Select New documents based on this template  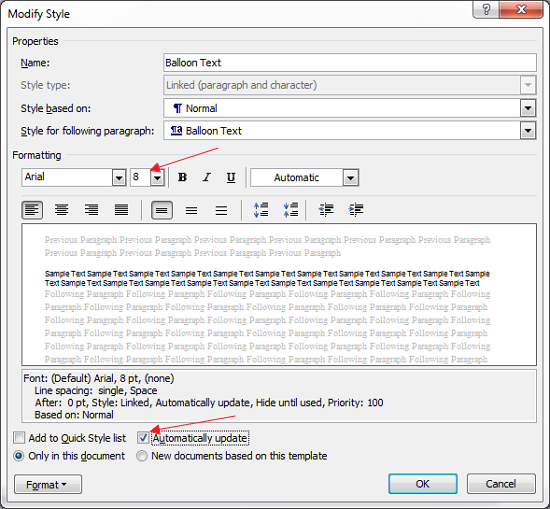(142, 456)
